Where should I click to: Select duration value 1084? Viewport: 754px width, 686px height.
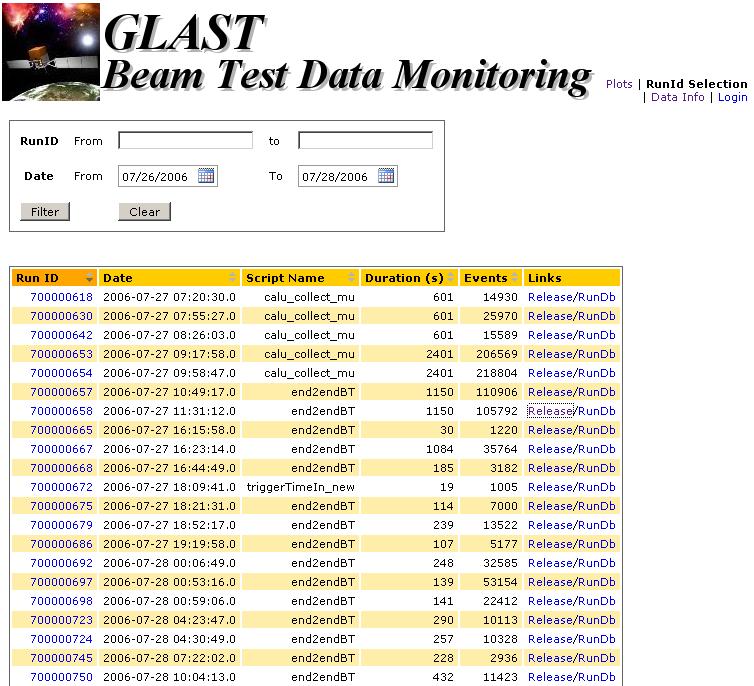click(440, 449)
